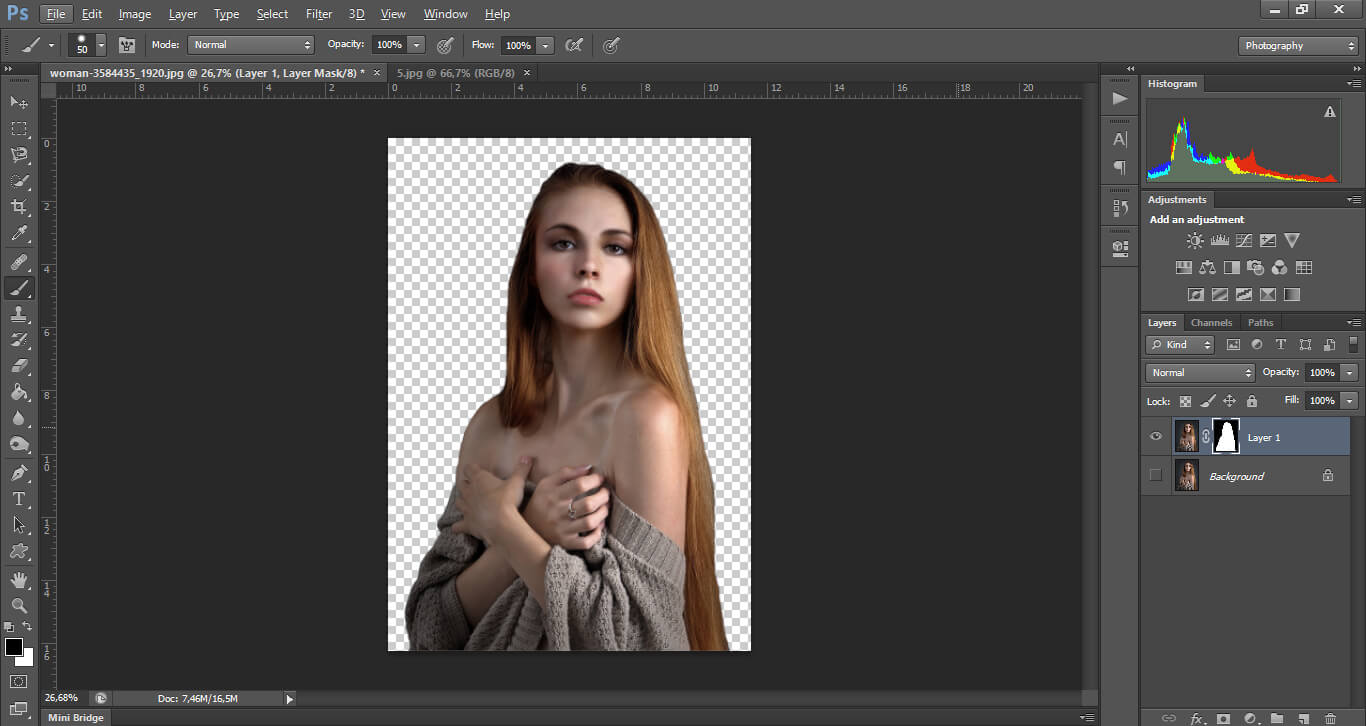
Task: Toggle lock image pixels brush icon
Action: [x=1208, y=401]
